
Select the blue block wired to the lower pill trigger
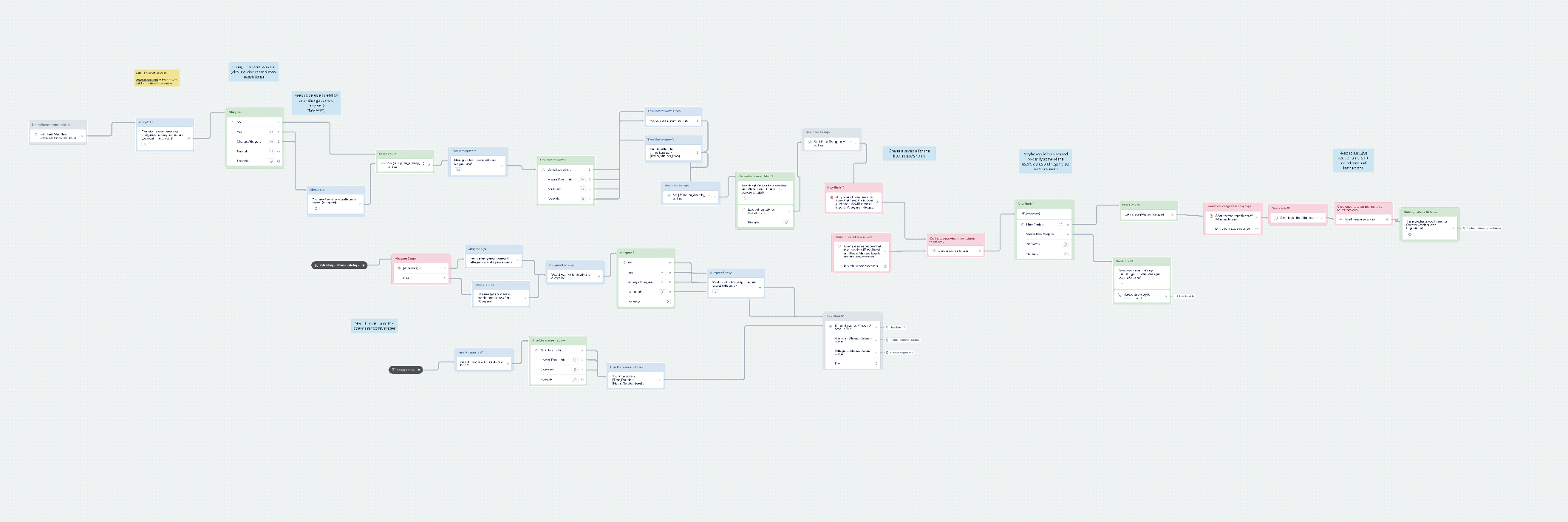[x=484, y=359]
